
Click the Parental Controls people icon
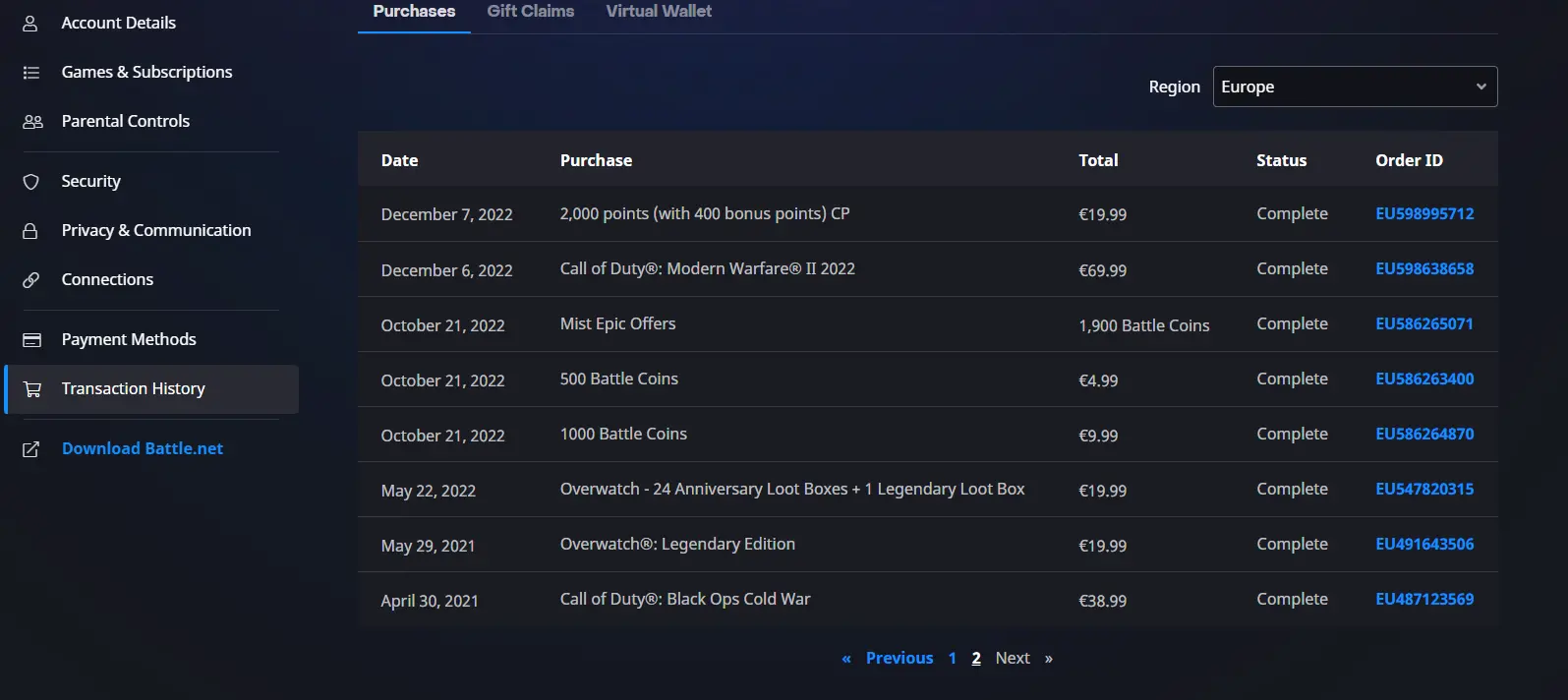click(32, 122)
